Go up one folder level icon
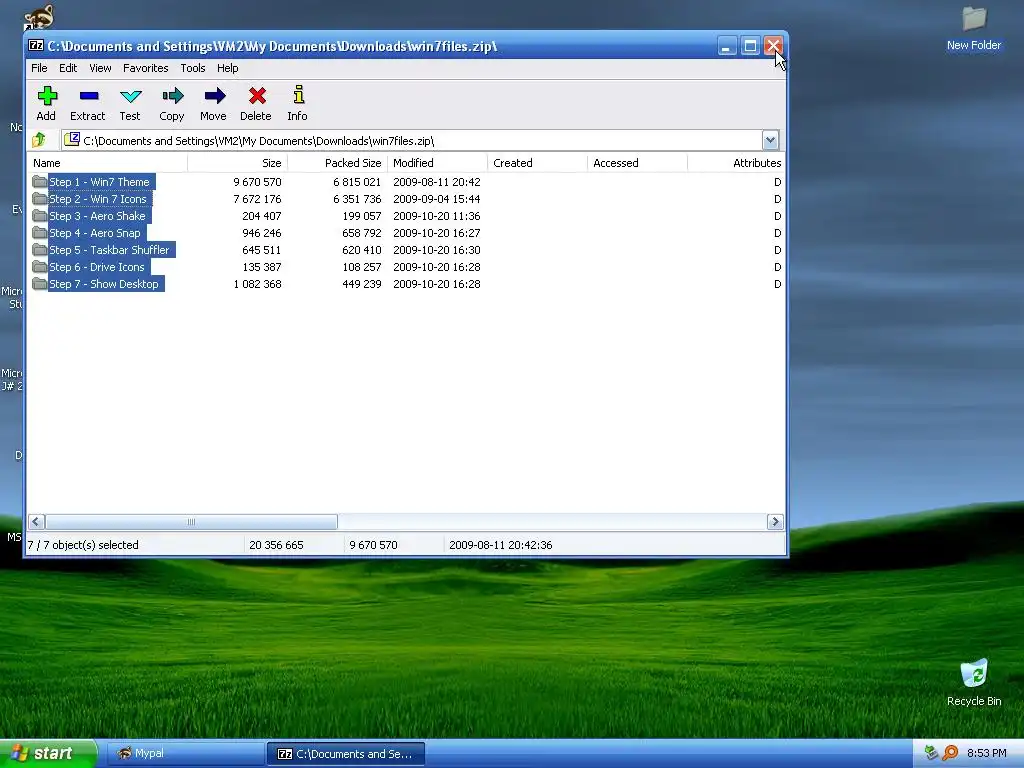The height and width of the screenshot is (768, 1024). coord(39,140)
